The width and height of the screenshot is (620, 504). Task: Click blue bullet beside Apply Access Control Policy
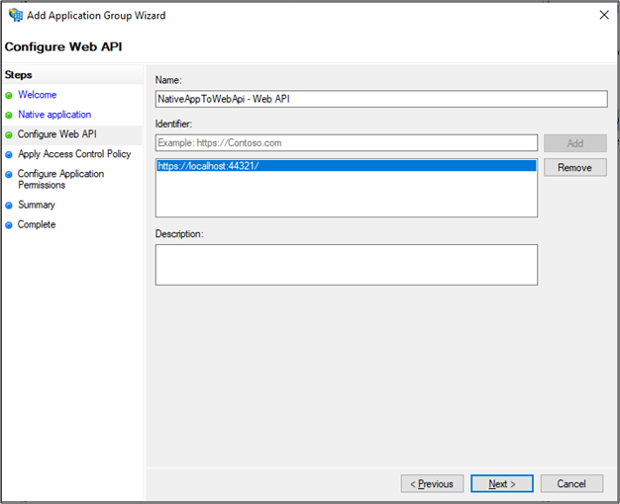point(9,155)
